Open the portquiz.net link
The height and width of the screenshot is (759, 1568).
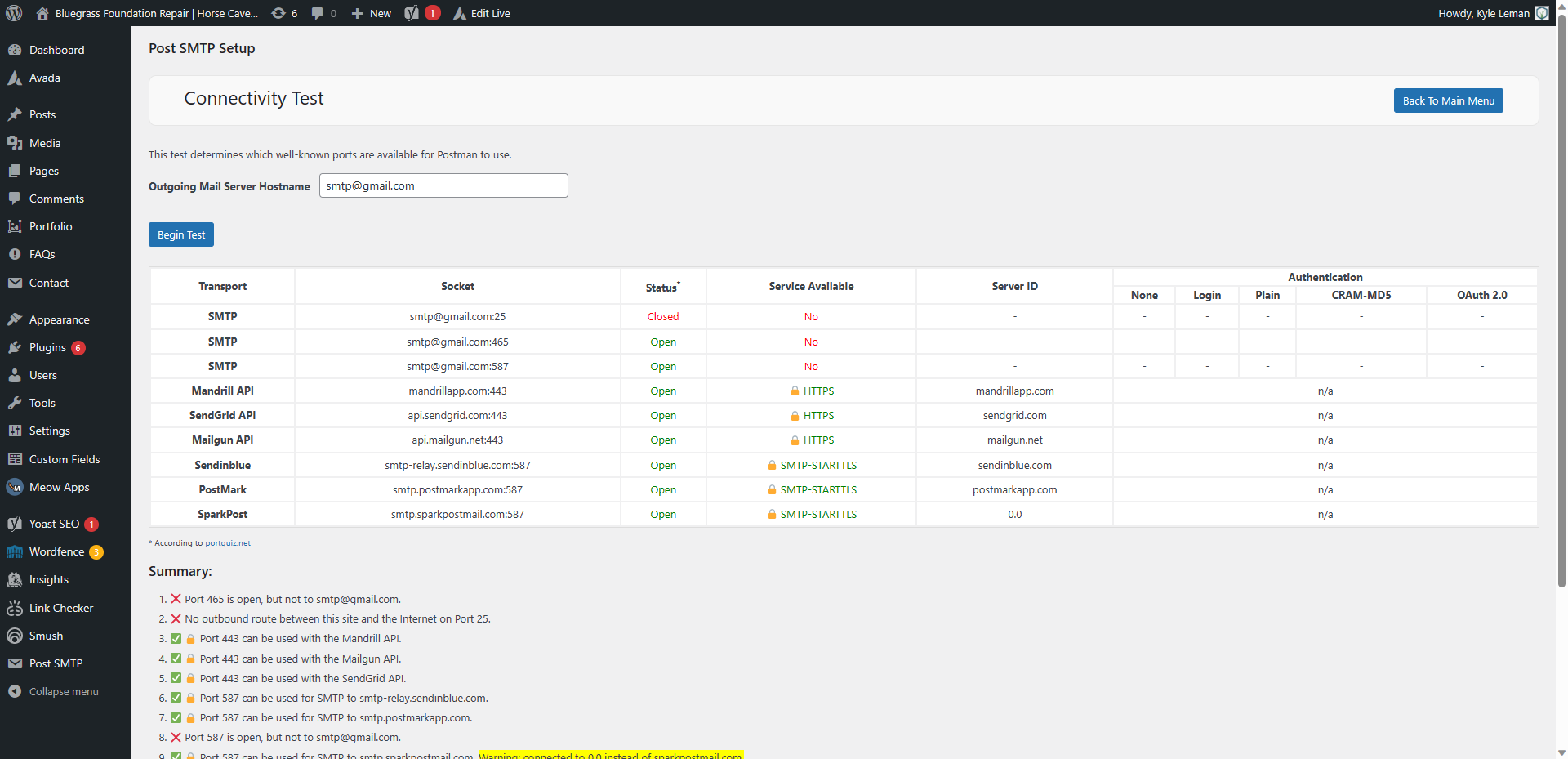pyautogui.click(x=228, y=543)
